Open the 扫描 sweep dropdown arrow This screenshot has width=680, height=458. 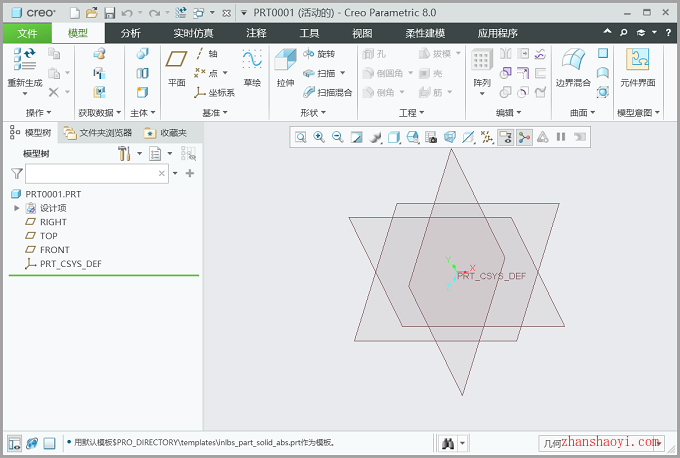pos(343,73)
